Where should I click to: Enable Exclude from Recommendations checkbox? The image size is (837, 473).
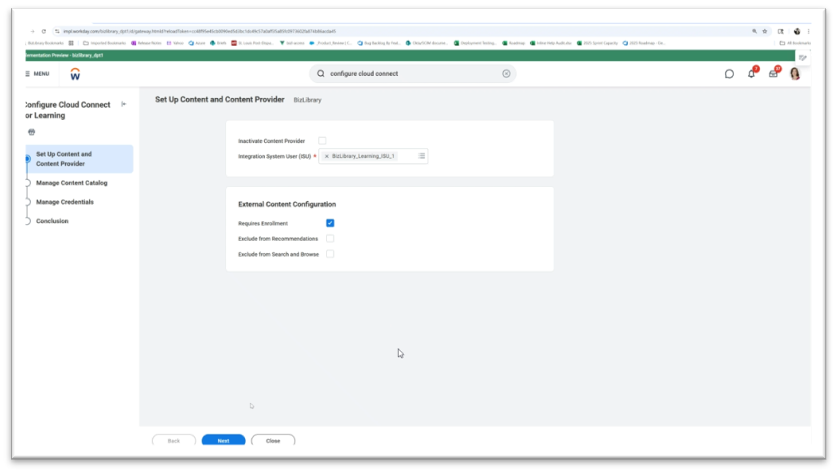coord(330,239)
